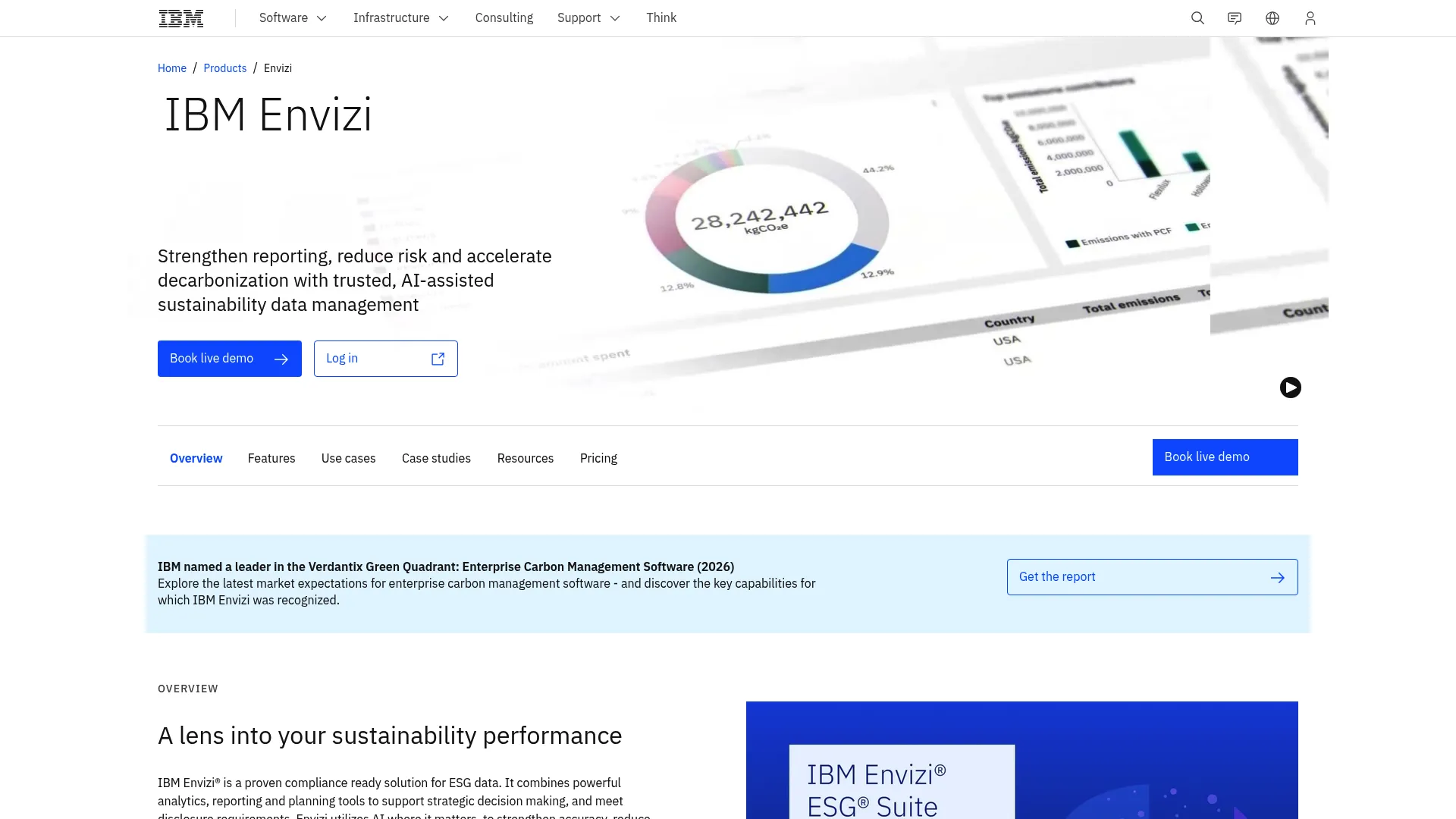The width and height of the screenshot is (1456, 819).
Task: Open the chat icon in header
Action: (x=1235, y=18)
